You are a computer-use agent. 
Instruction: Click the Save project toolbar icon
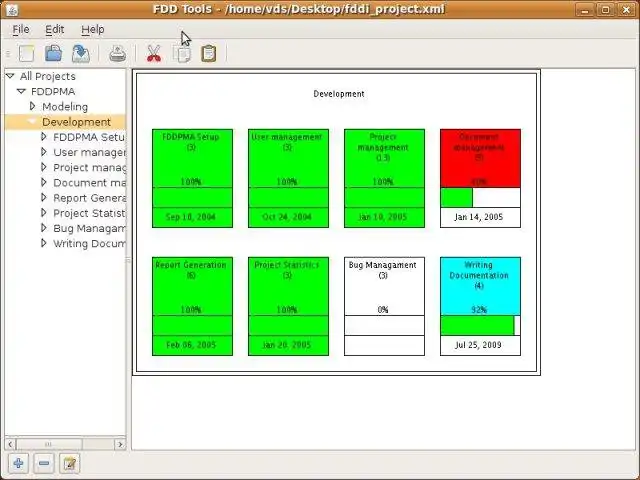pyautogui.click(x=81, y=53)
